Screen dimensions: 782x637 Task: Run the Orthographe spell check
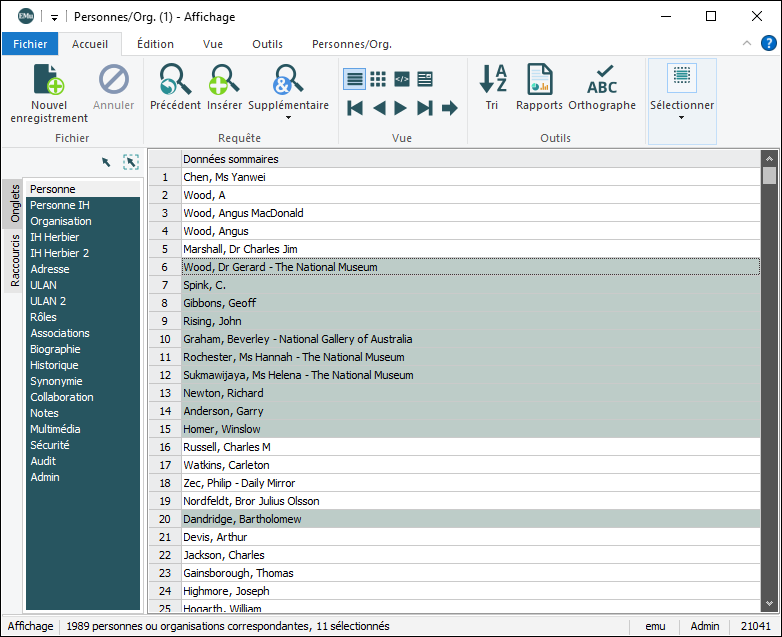(x=602, y=80)
